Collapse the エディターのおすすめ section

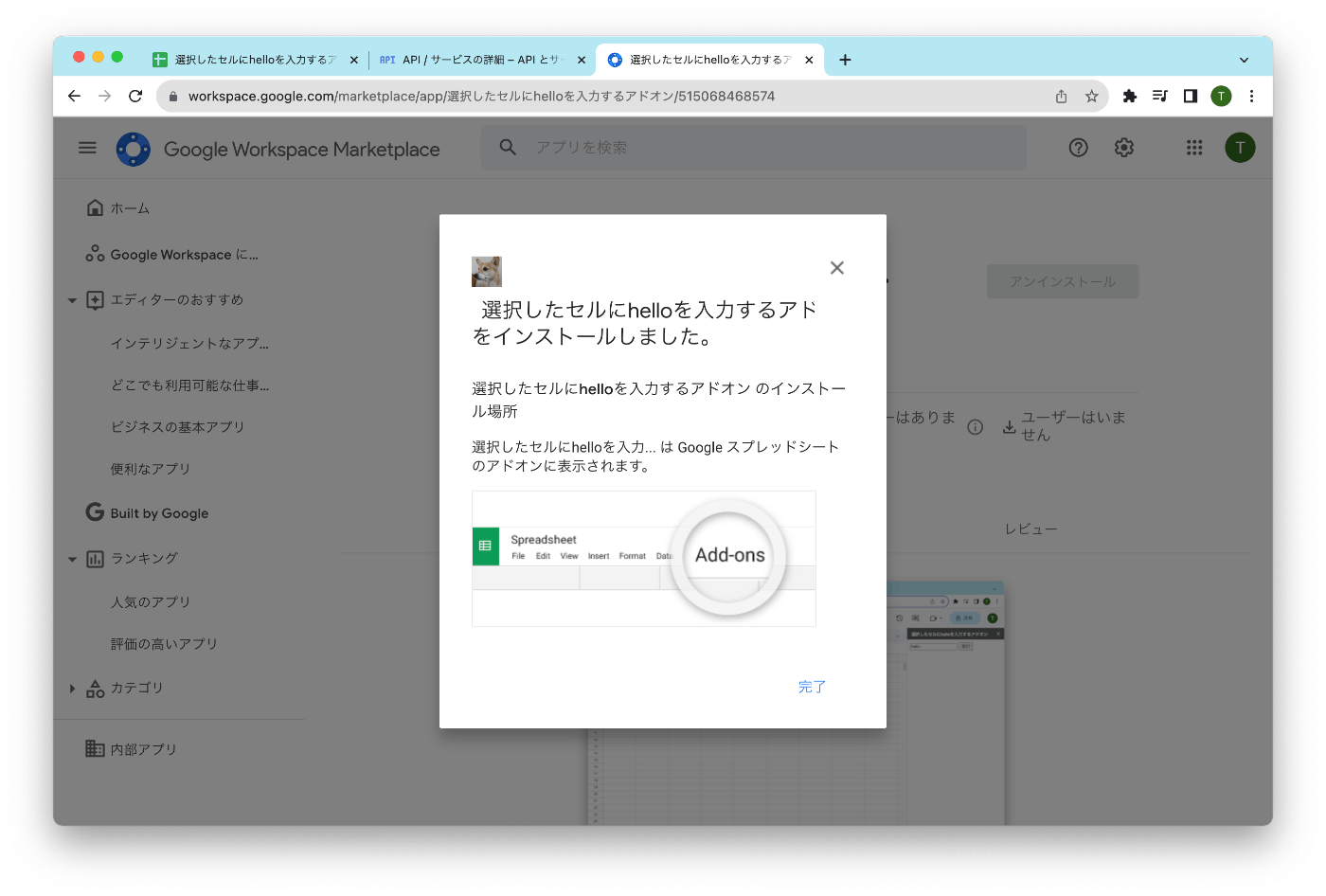(72, 300)
